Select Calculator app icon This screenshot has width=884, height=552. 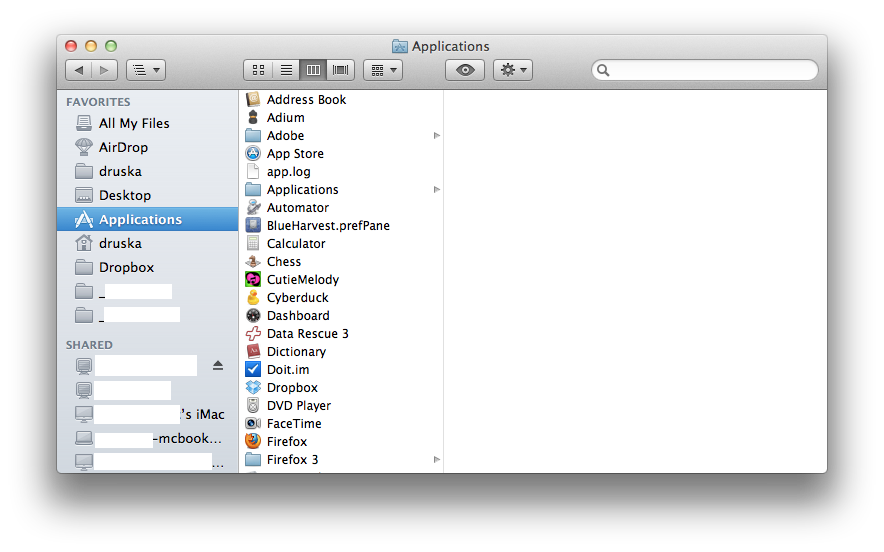pyautogui.click(x=253, y=244)
